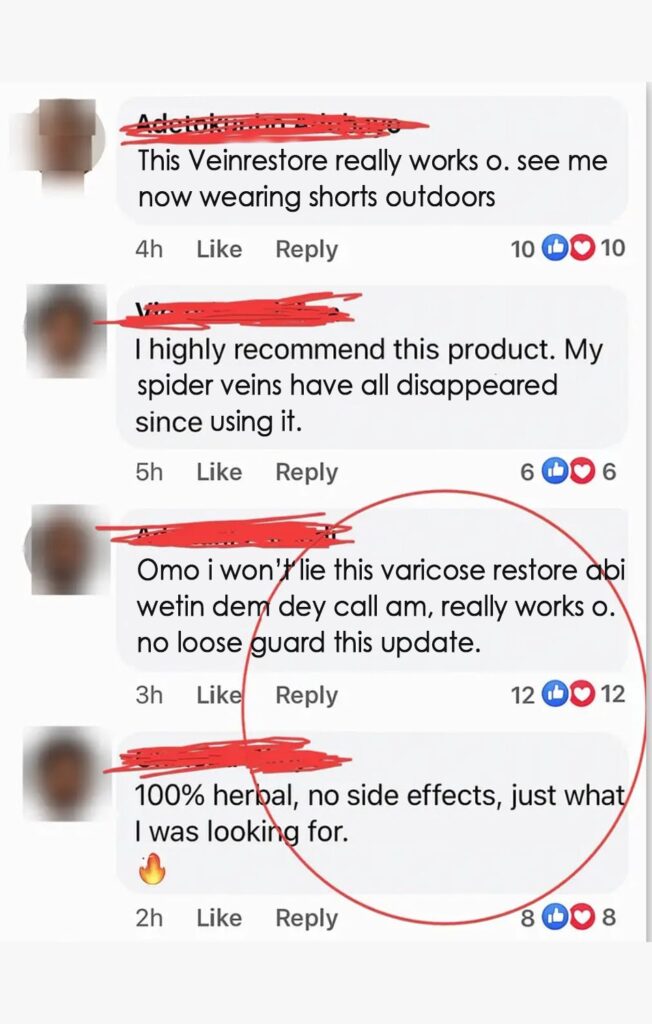This screenshot has width=652, height=1024.
Task: Click the fire emoji in herbal comment
Action: [x=152, y=868]
